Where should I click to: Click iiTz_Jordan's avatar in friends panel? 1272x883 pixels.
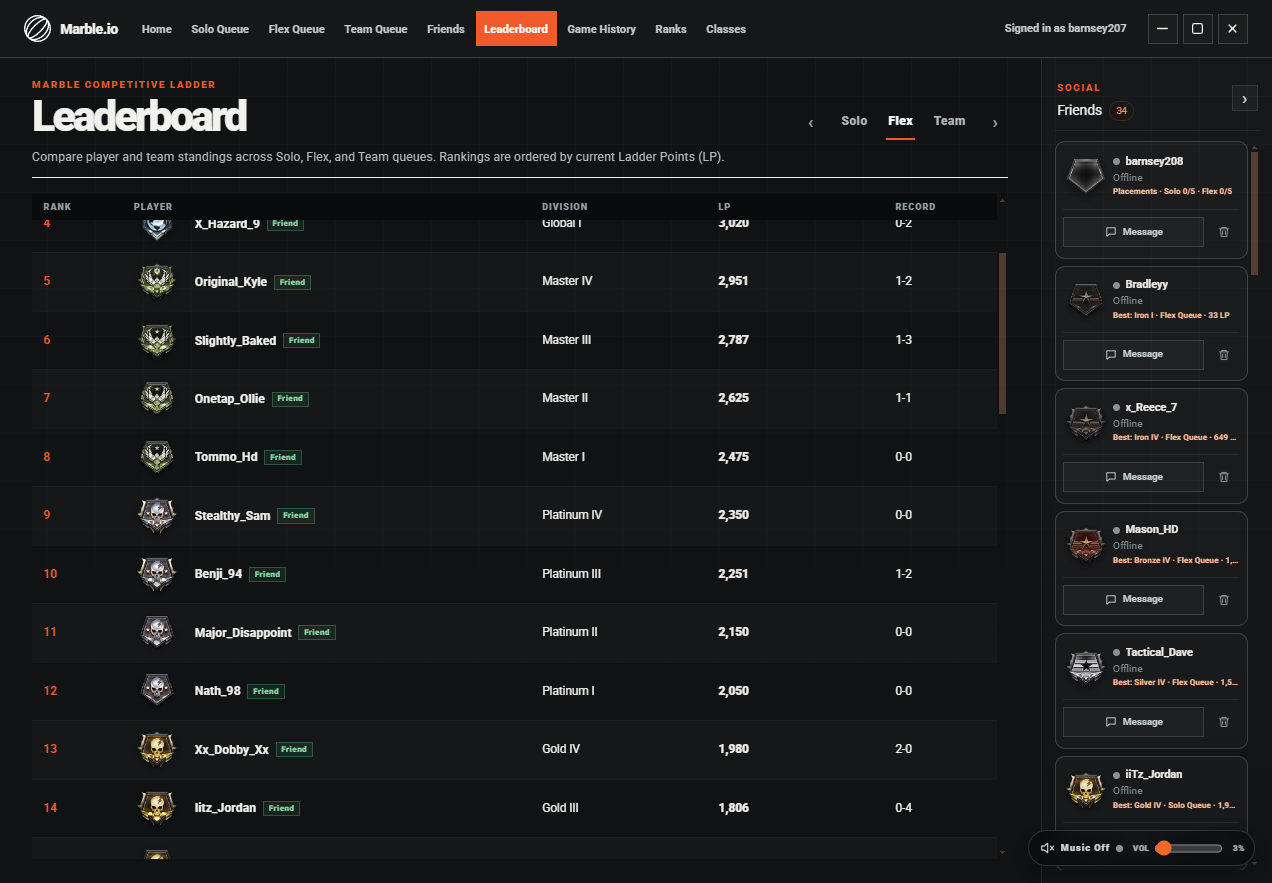pos(1085,788)
